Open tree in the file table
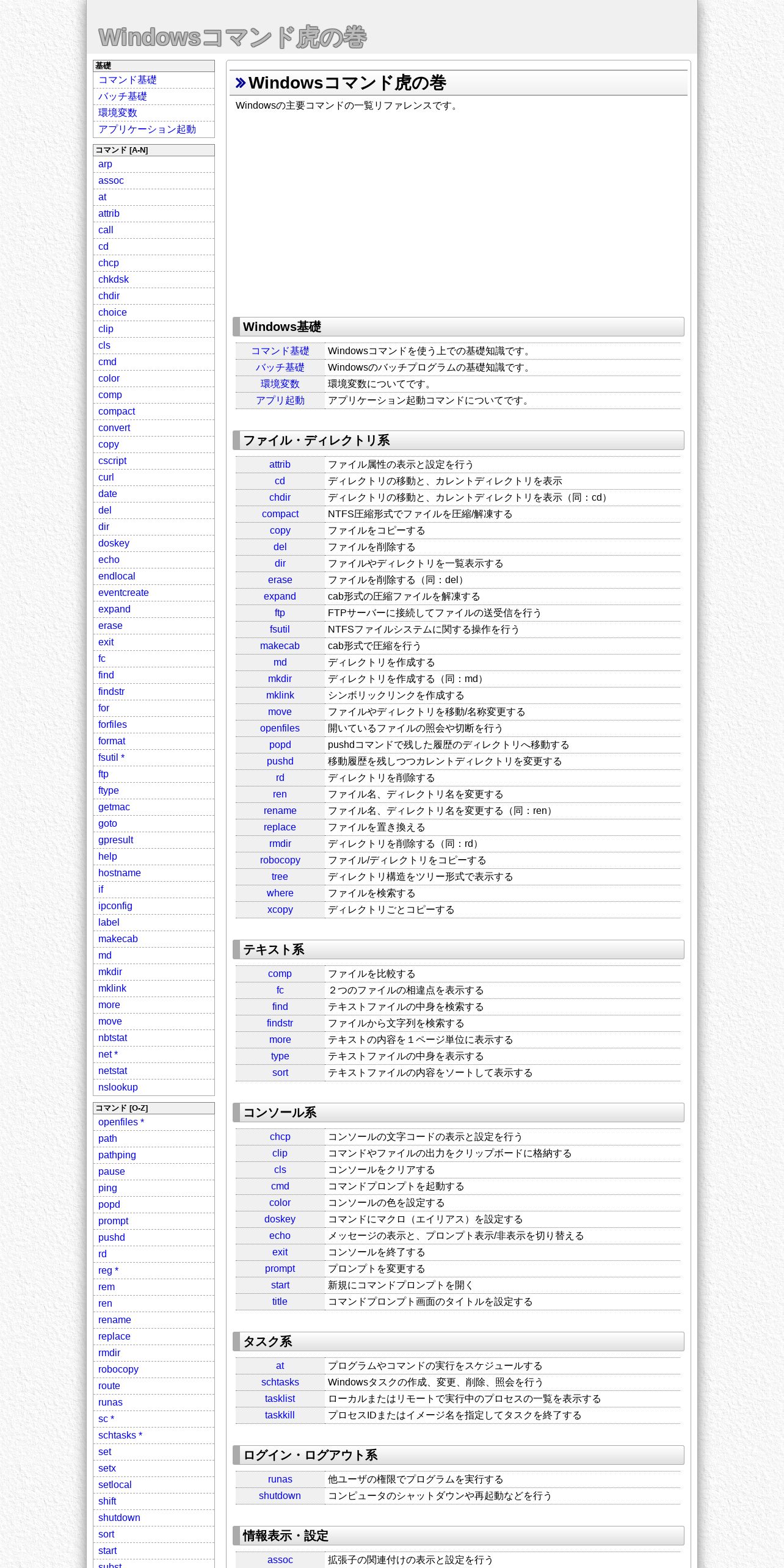 pyautogui.click(x=280, y=877)
